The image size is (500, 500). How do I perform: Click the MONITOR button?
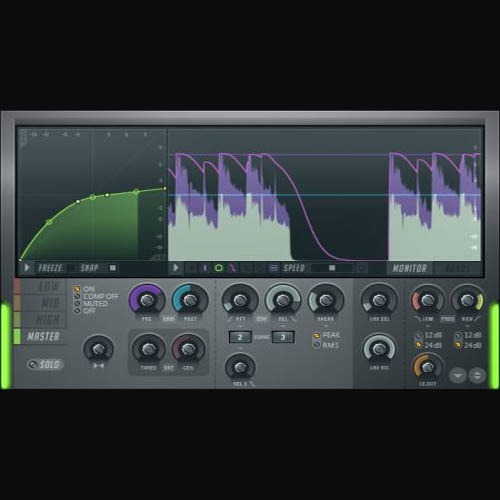[410, 268]
